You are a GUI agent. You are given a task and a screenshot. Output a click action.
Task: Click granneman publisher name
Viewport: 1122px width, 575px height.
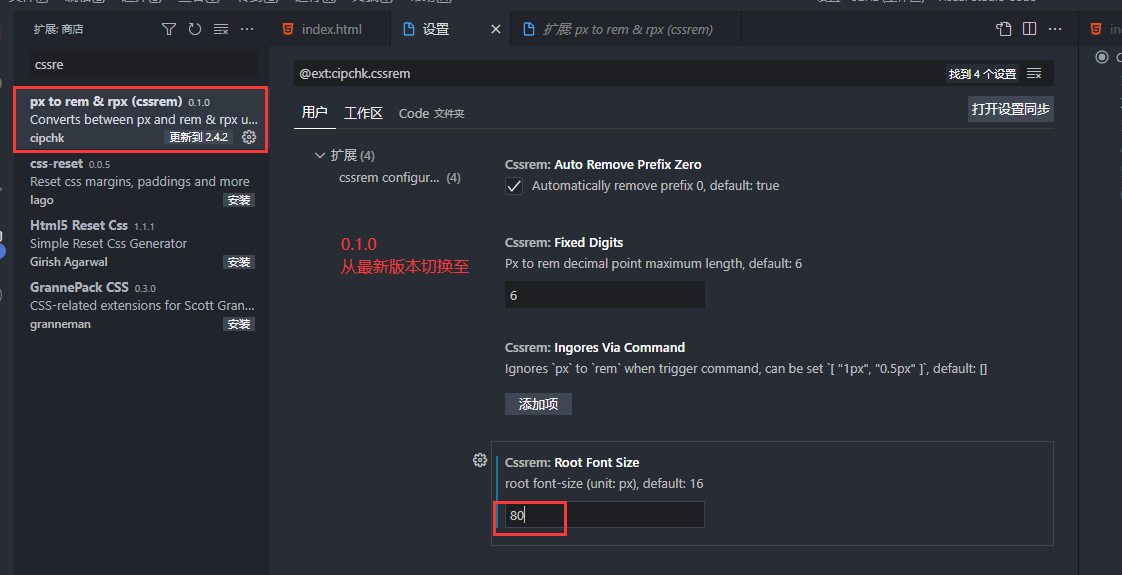click(60, 324)
